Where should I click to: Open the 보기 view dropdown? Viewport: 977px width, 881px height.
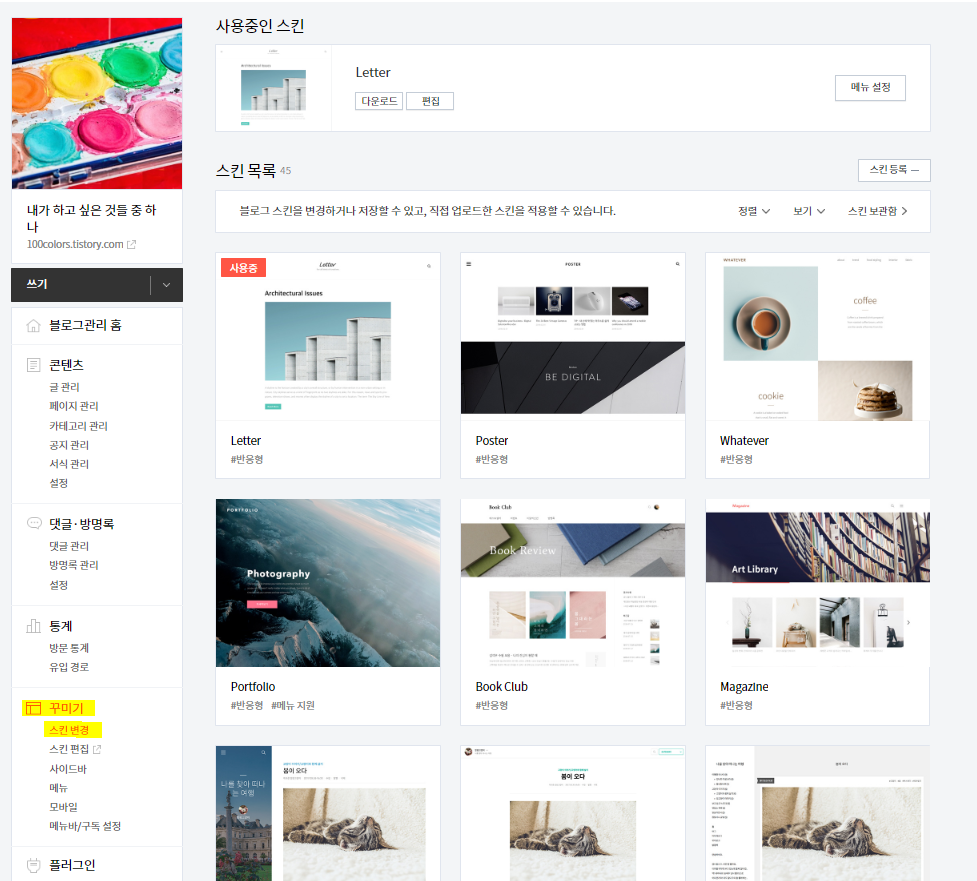click(x=809, y=211)
